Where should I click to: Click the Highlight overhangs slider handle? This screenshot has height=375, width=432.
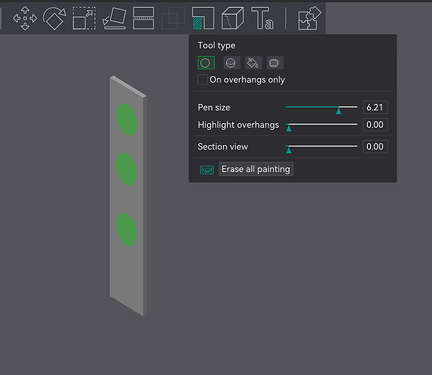(x=289, y=128)
